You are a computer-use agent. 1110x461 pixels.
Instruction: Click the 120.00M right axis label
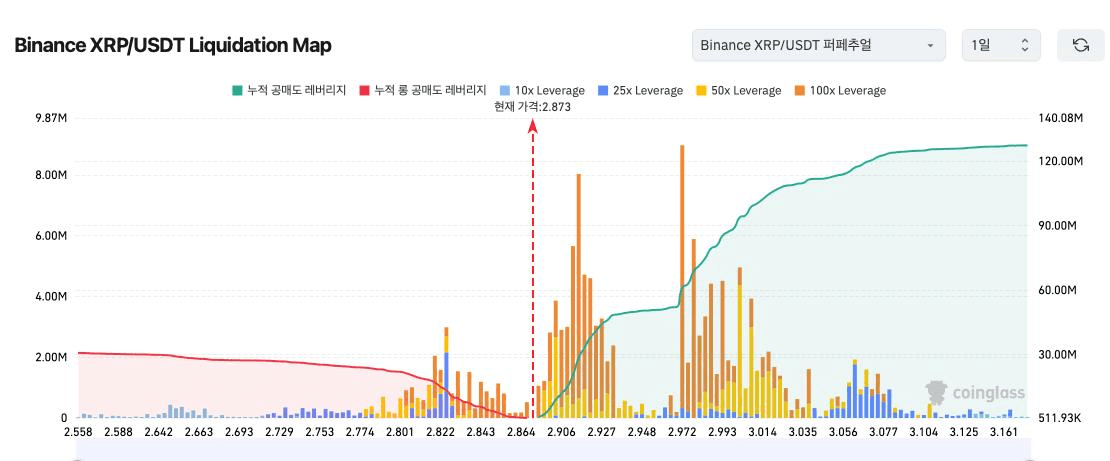tap(1060, 161)
